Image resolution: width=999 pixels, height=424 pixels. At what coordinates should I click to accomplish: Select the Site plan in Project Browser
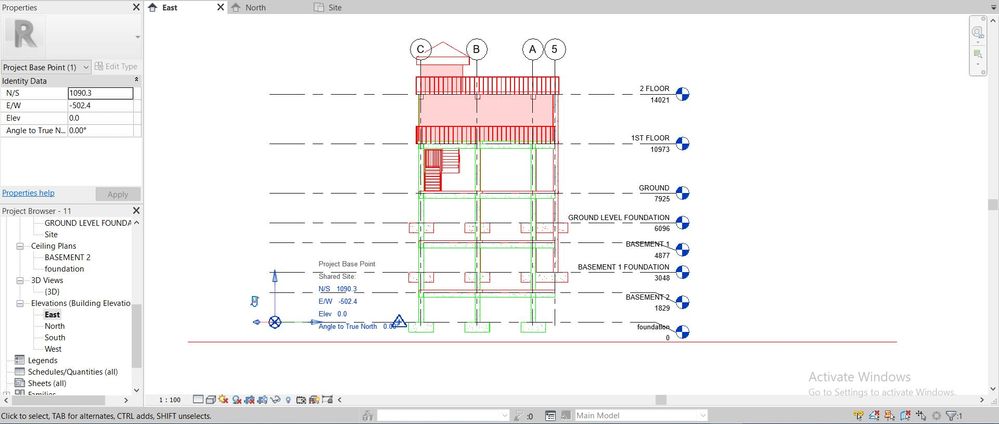pos(51,235)
